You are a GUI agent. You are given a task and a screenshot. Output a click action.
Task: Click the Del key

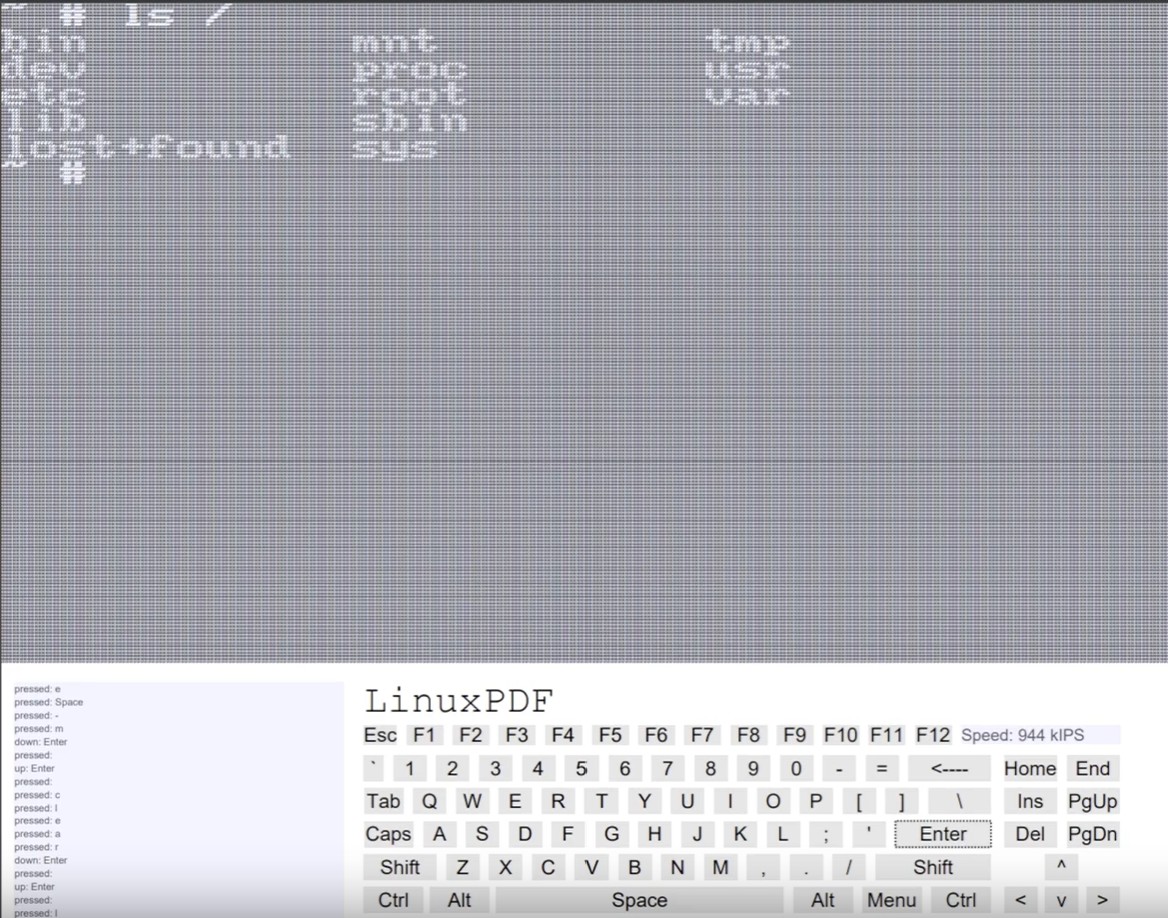(x=1030, y=834)
